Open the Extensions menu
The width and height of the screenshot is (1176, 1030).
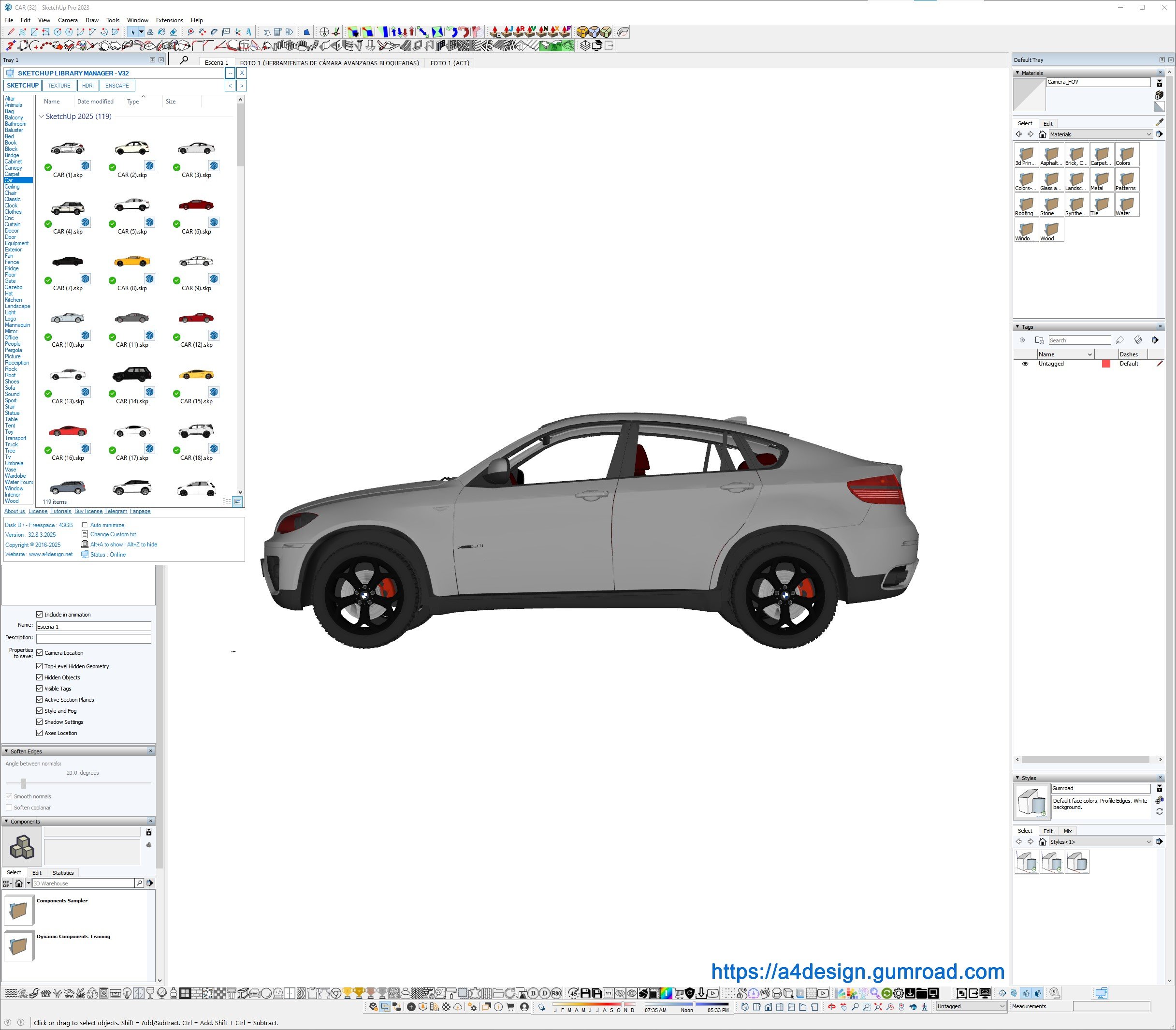(170, 20)
